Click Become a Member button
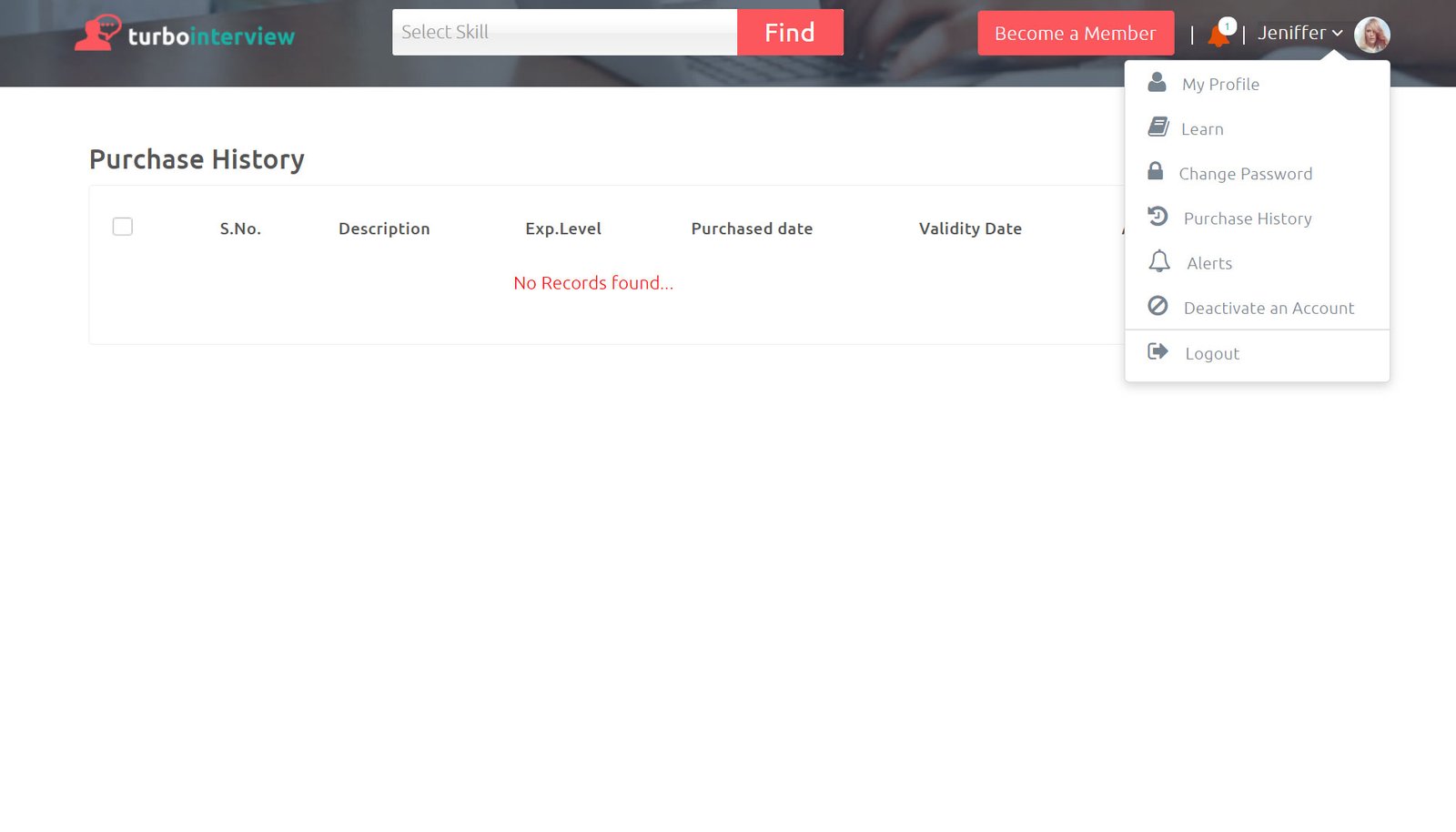 pyautogui.click(x=1076, y=34)
